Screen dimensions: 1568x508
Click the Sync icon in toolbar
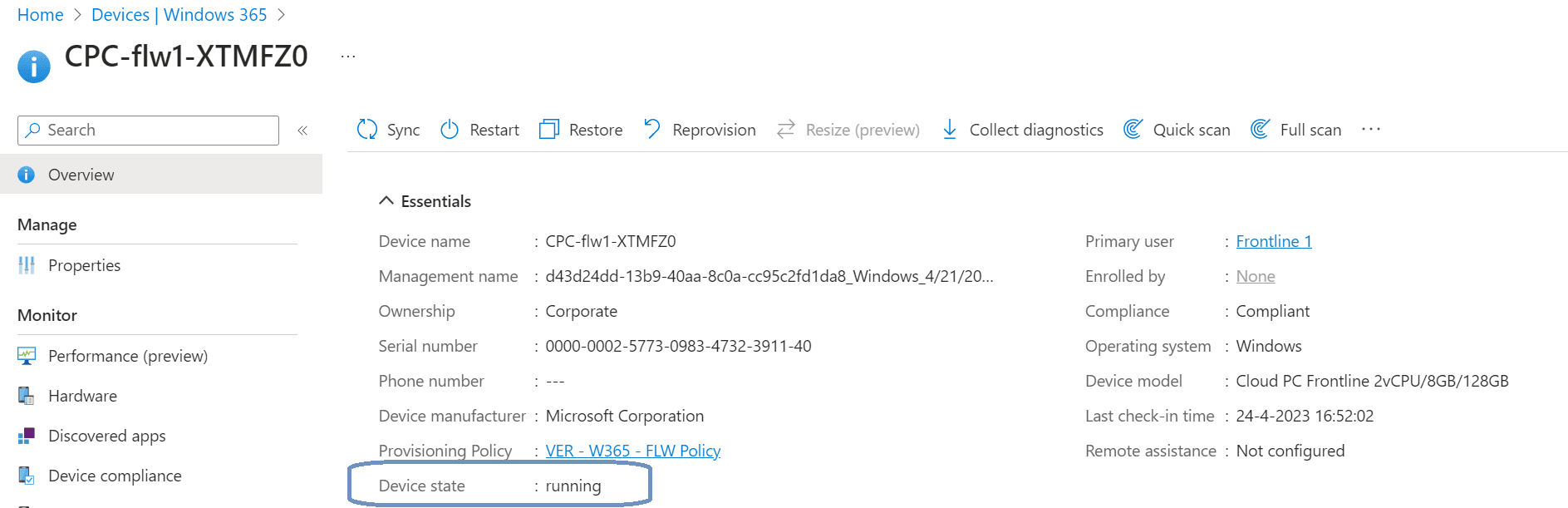tap(367, 130)
